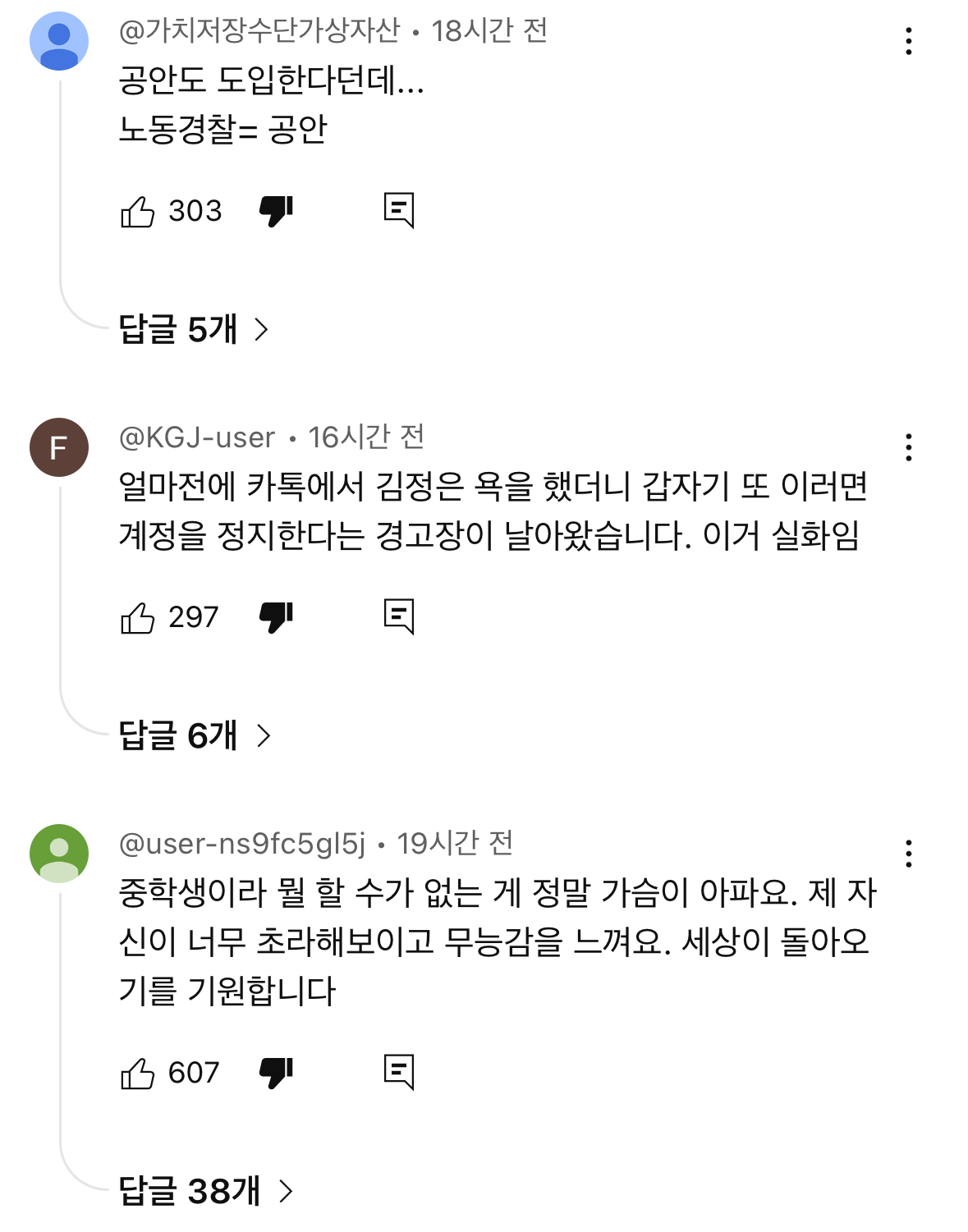
Task: Dislike the 가치저장수단가상자산 comment
Action: click(x=276, y=211)
